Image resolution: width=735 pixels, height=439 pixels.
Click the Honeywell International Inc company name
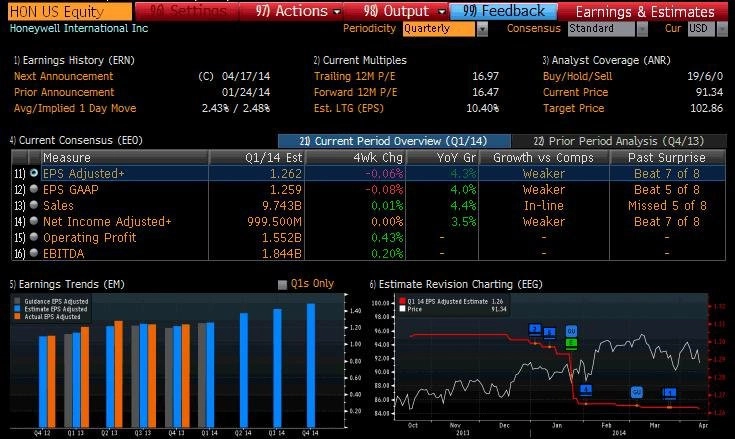coord(79,28)
